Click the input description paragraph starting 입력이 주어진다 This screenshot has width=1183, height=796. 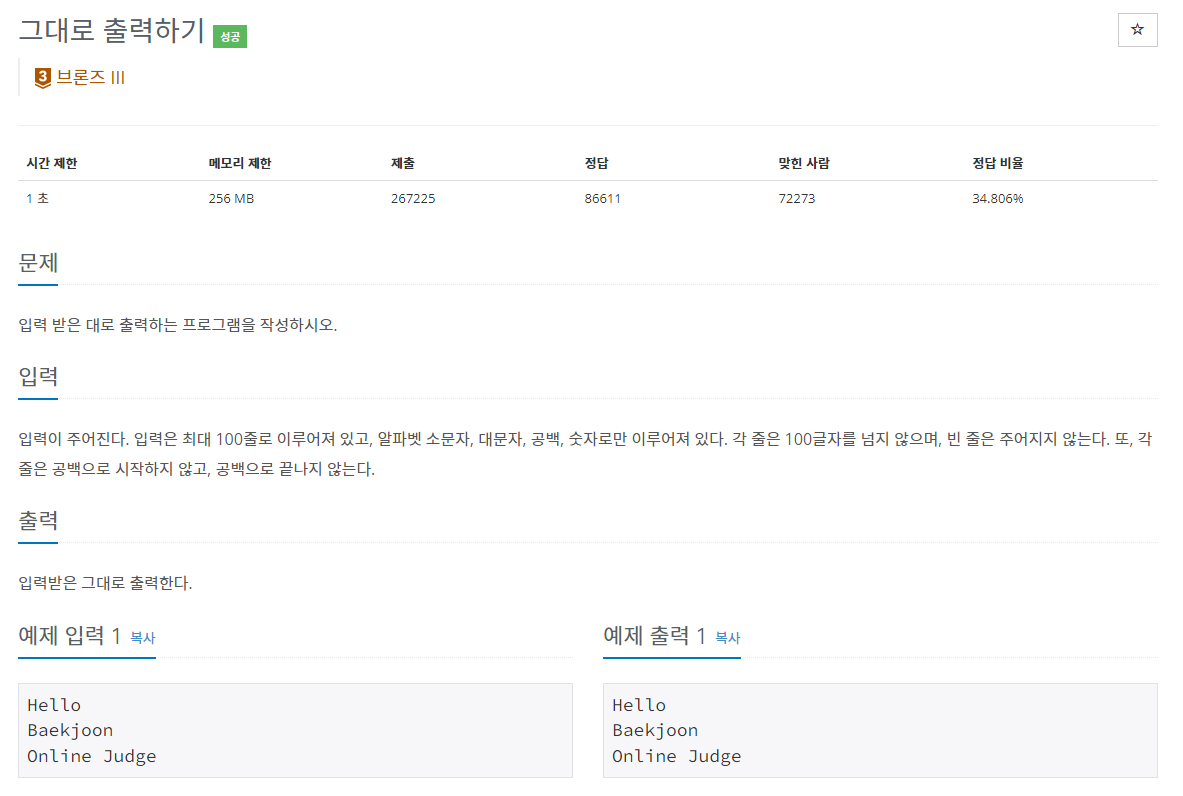(x=585, y=454)
